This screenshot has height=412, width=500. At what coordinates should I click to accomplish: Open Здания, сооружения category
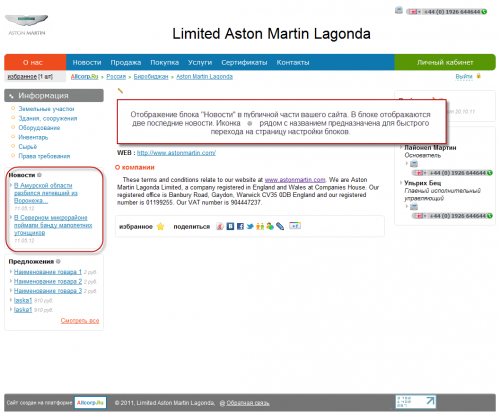(x=48, y=118)
